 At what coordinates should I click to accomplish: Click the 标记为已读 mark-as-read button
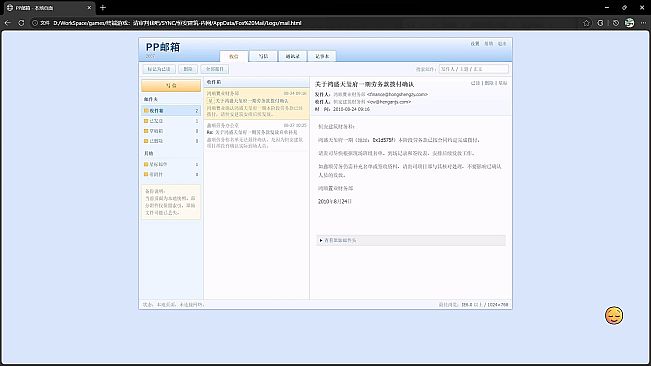[159, 69]
